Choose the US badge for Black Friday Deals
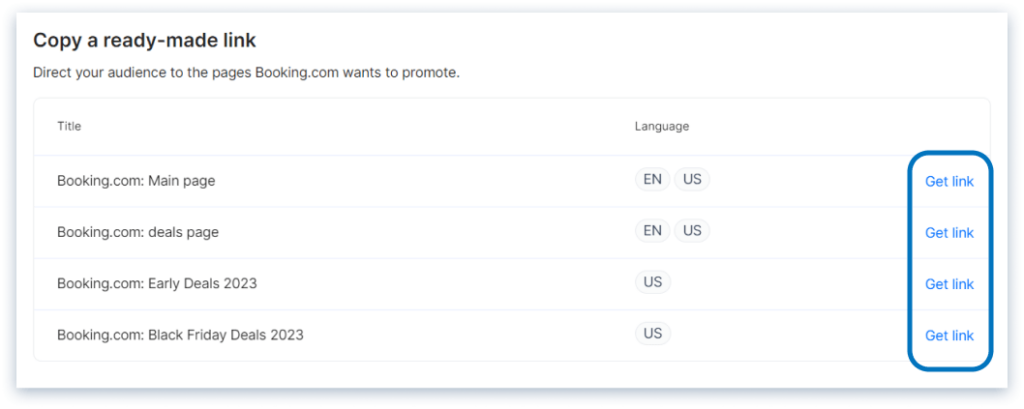Screen dimensions: 1024x409 click(x=652, y=333)
